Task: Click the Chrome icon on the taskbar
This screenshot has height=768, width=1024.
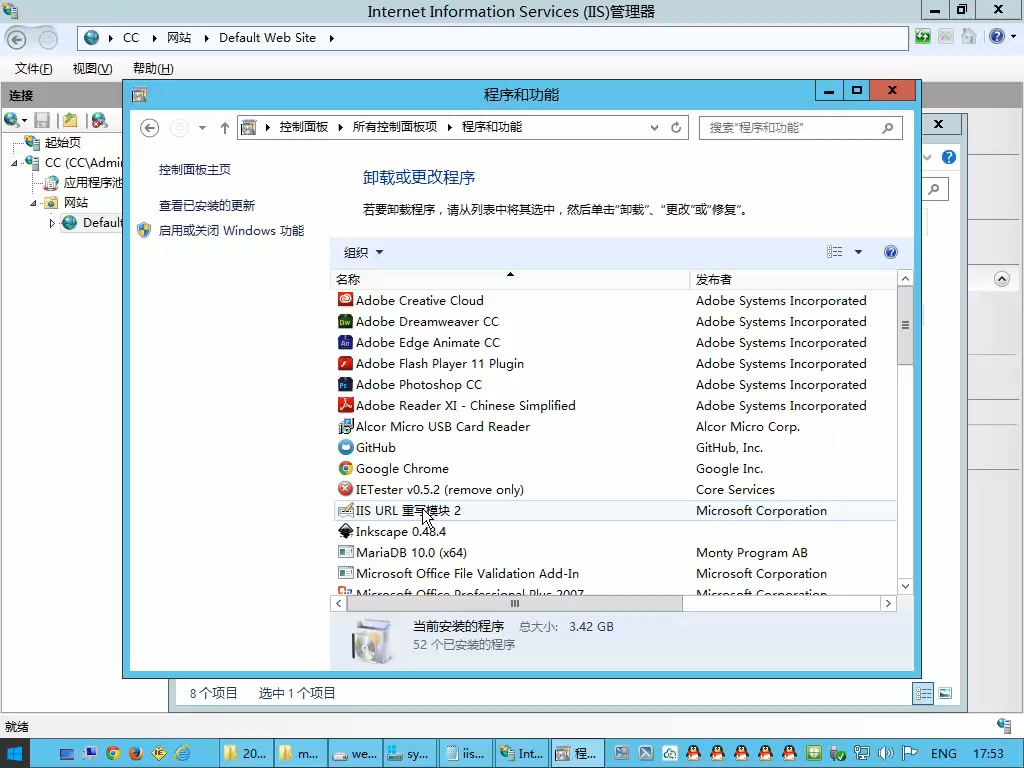Action: coord(112,753)
